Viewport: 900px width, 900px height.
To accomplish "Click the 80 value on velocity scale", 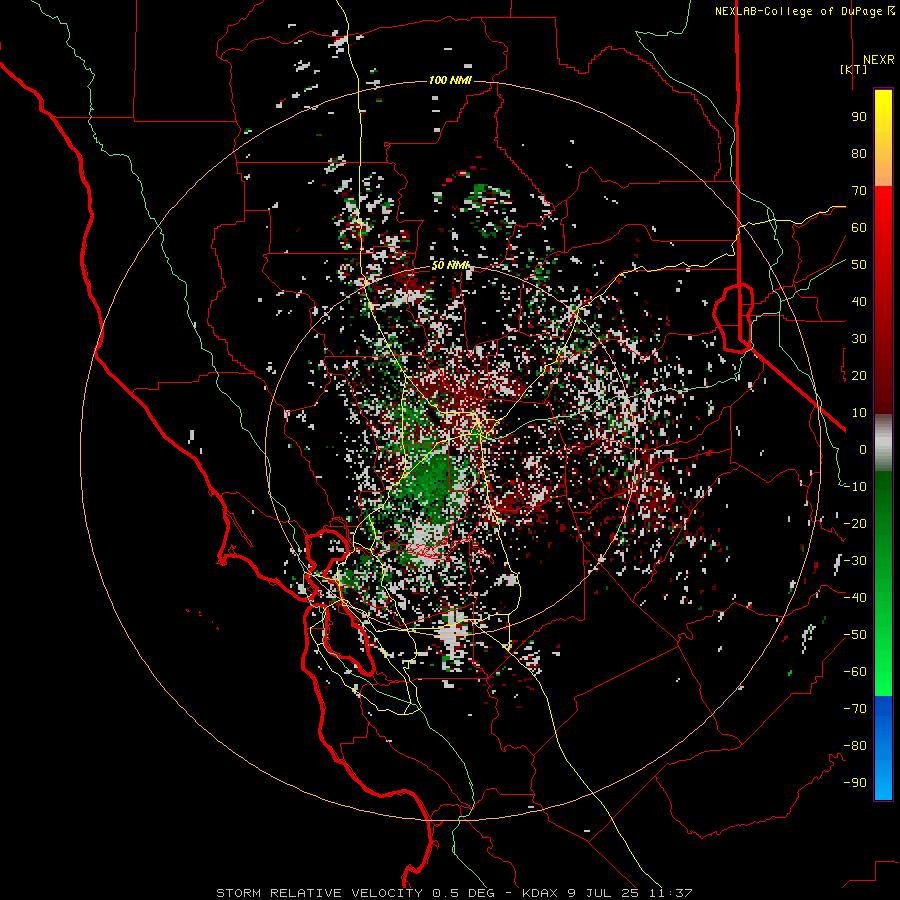I will pos(859,154).
